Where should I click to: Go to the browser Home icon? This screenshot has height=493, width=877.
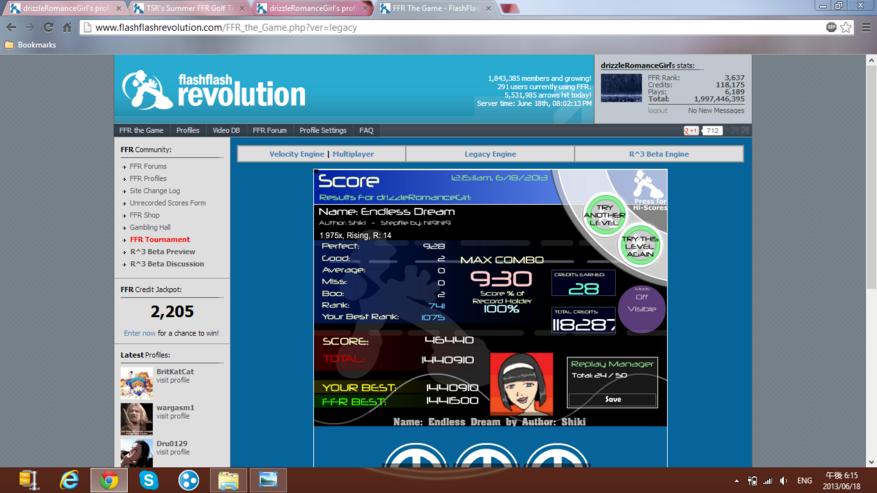(x=67, y=27)
